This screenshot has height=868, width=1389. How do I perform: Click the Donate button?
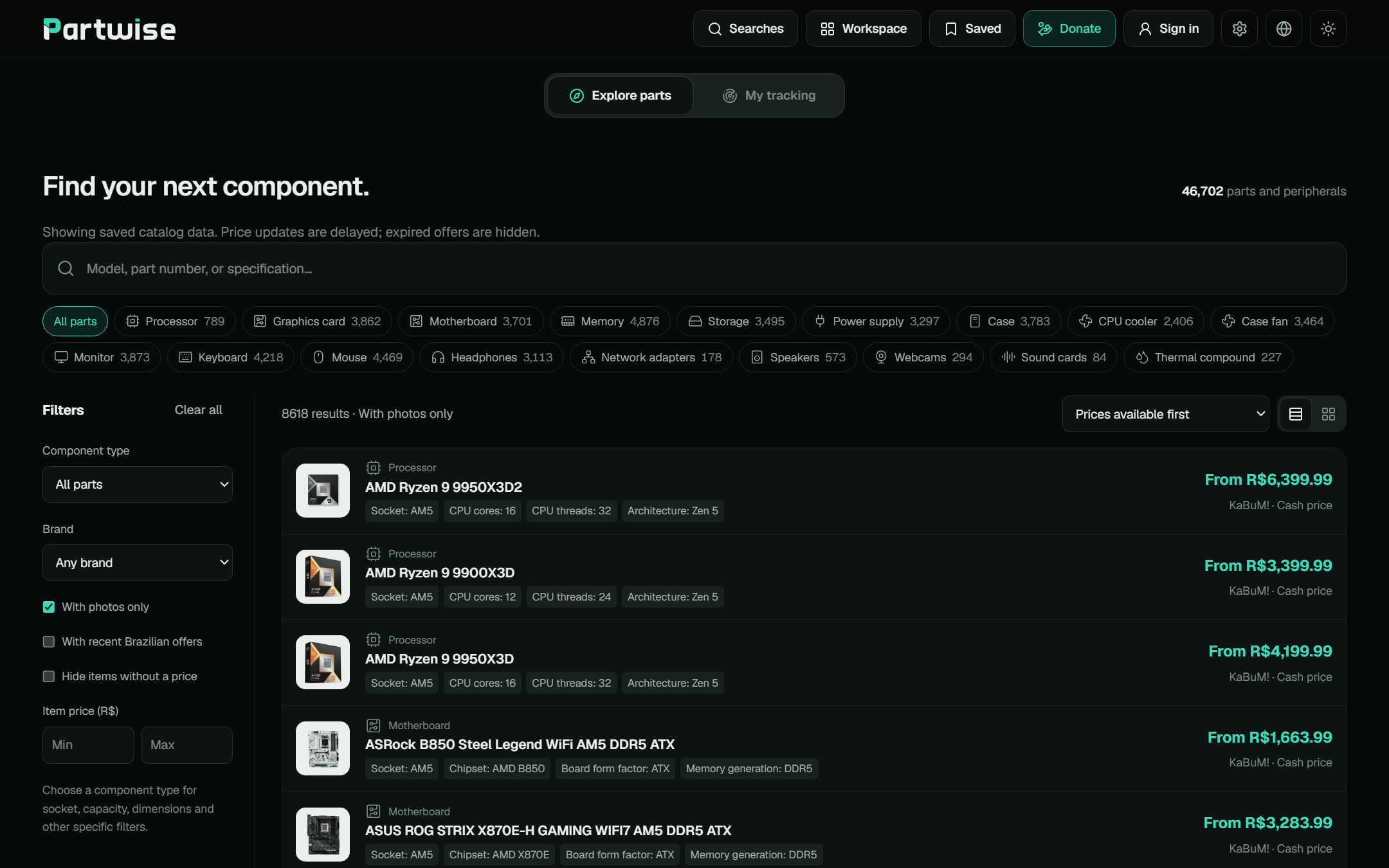tap(1069, 29)
